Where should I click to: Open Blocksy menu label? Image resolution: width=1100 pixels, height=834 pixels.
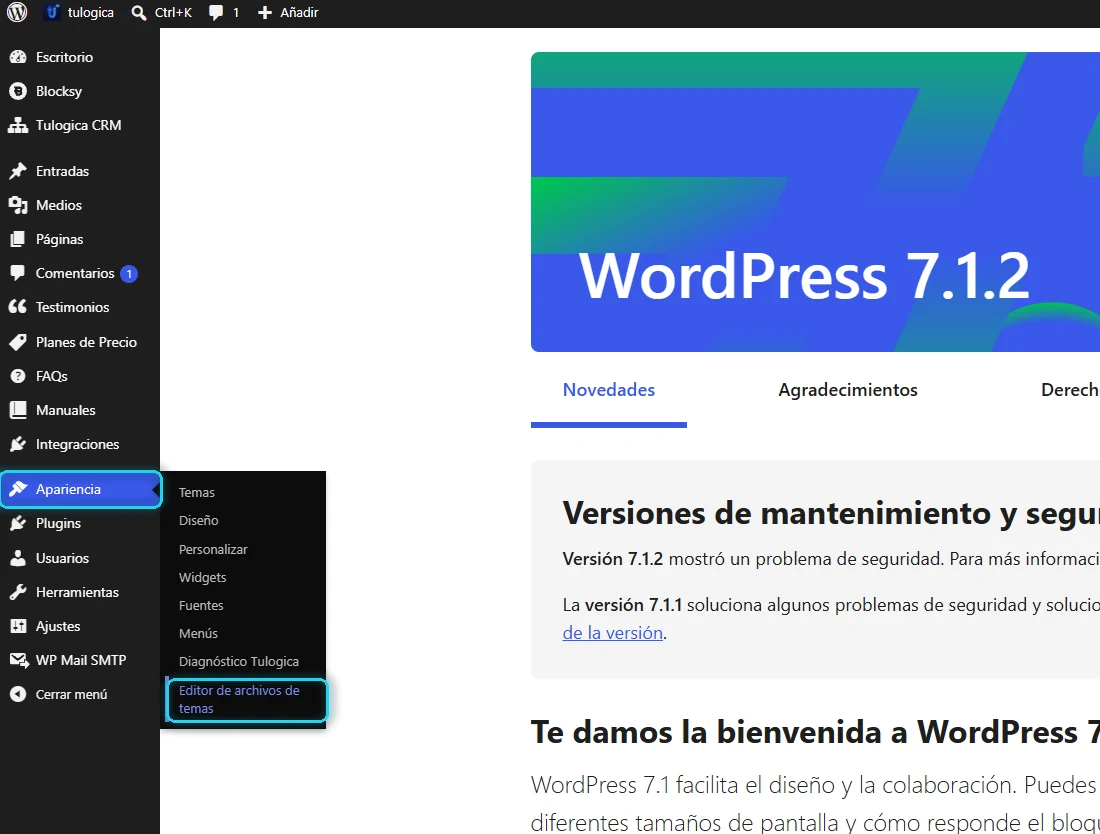[x=59, y=91]
